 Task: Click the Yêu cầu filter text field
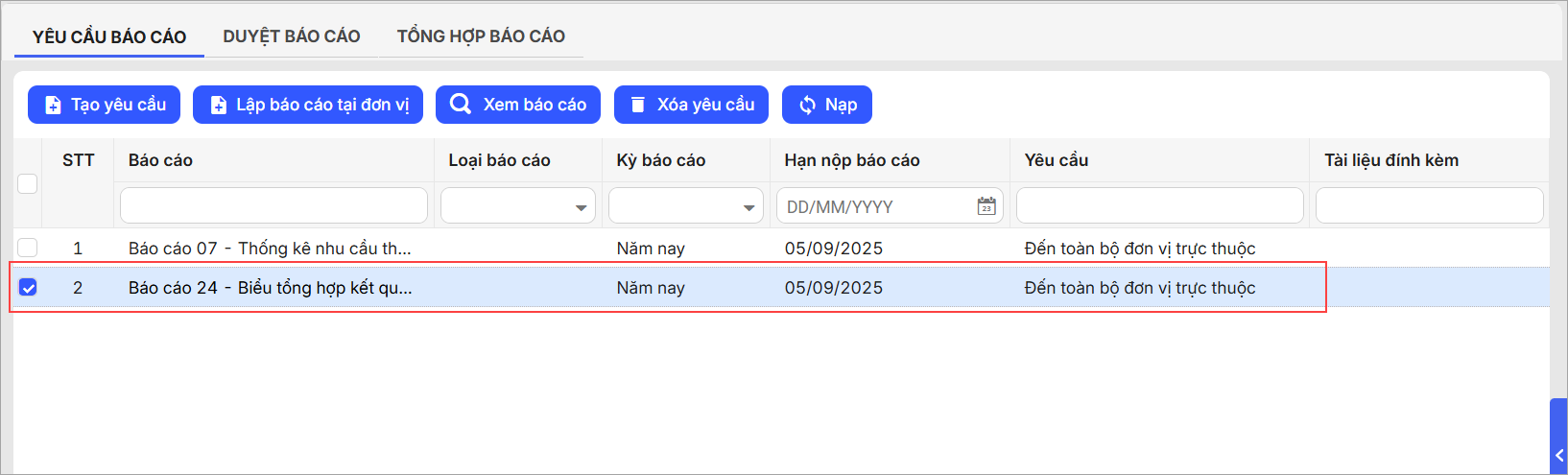(x=1159, y=206)
